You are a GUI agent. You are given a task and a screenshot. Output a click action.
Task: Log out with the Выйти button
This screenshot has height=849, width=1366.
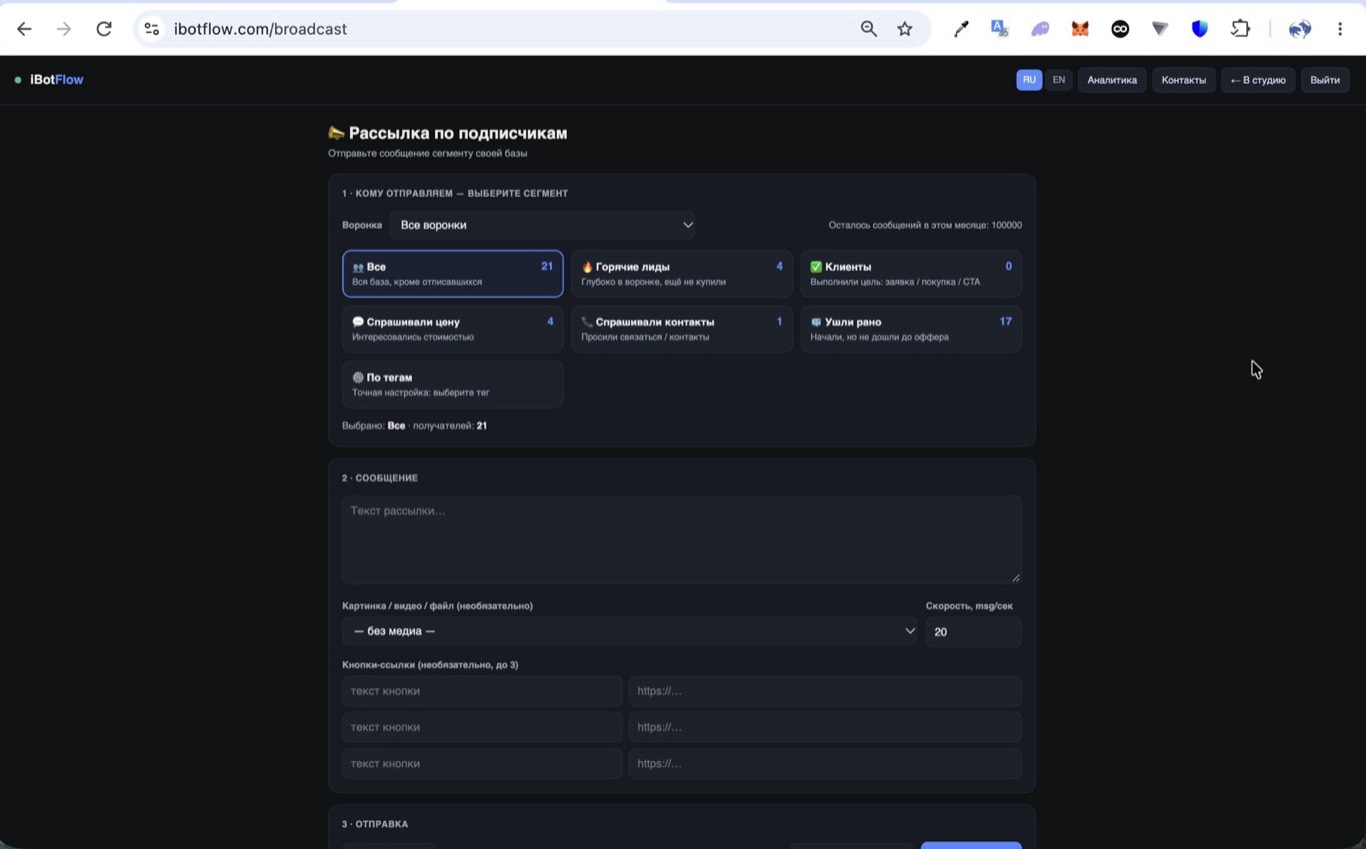click(1325, 80)
